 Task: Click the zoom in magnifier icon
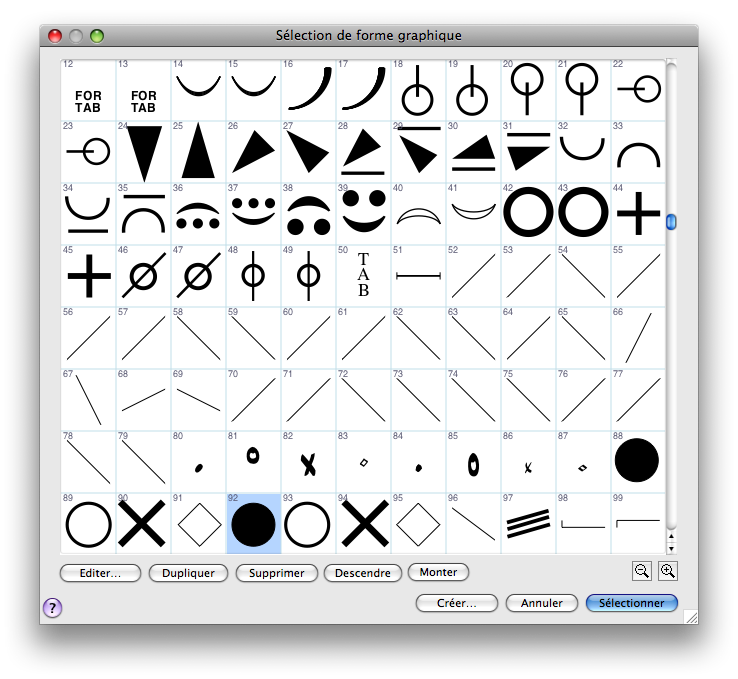coord(667,570)
